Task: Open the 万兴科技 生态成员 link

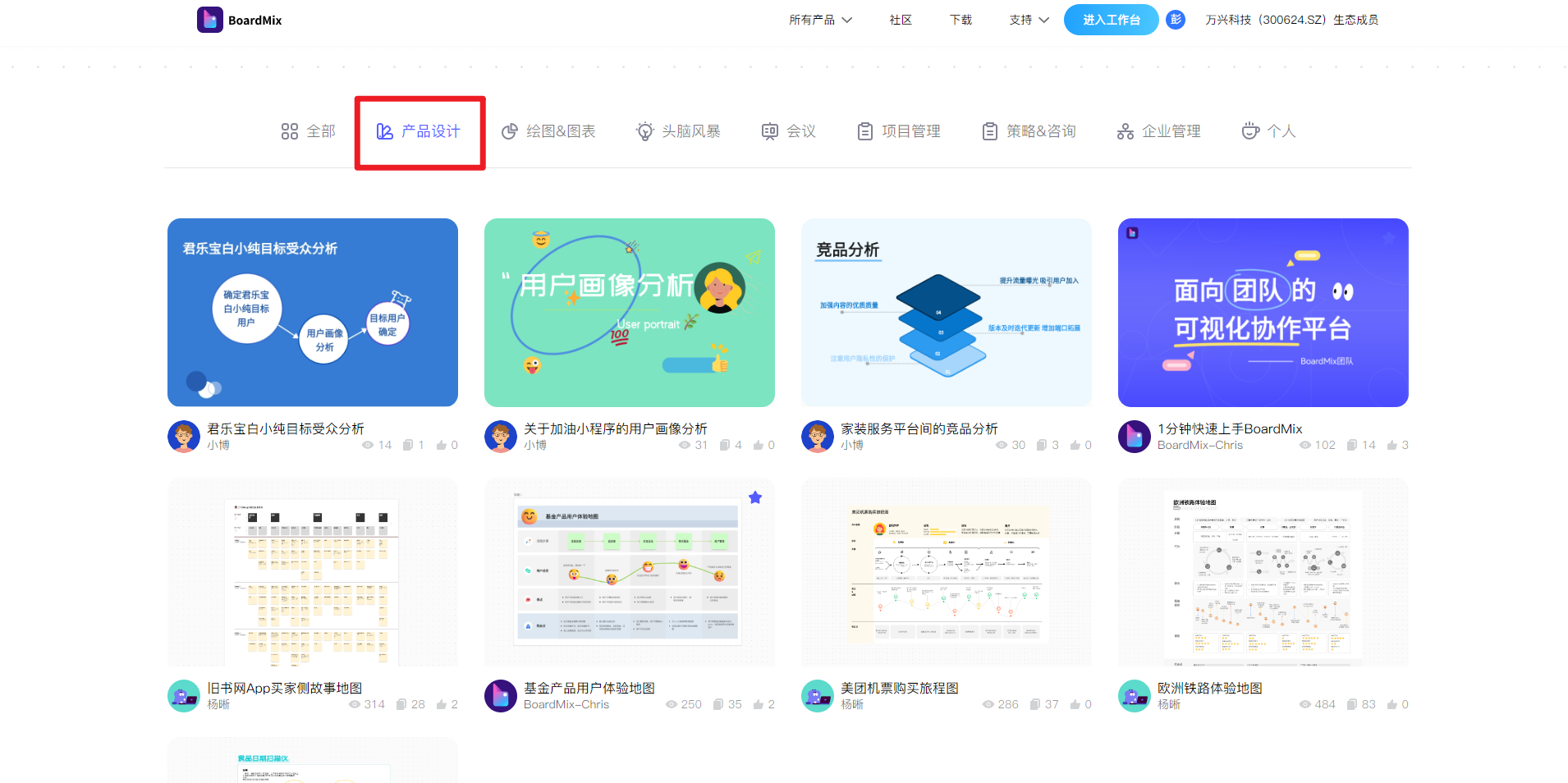Action: coord(1292,20)
